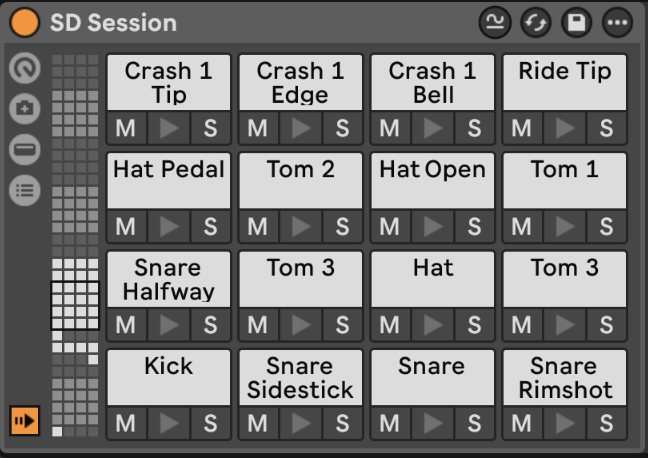Select the Snare Sidestick pad

[x=300, y=377]
